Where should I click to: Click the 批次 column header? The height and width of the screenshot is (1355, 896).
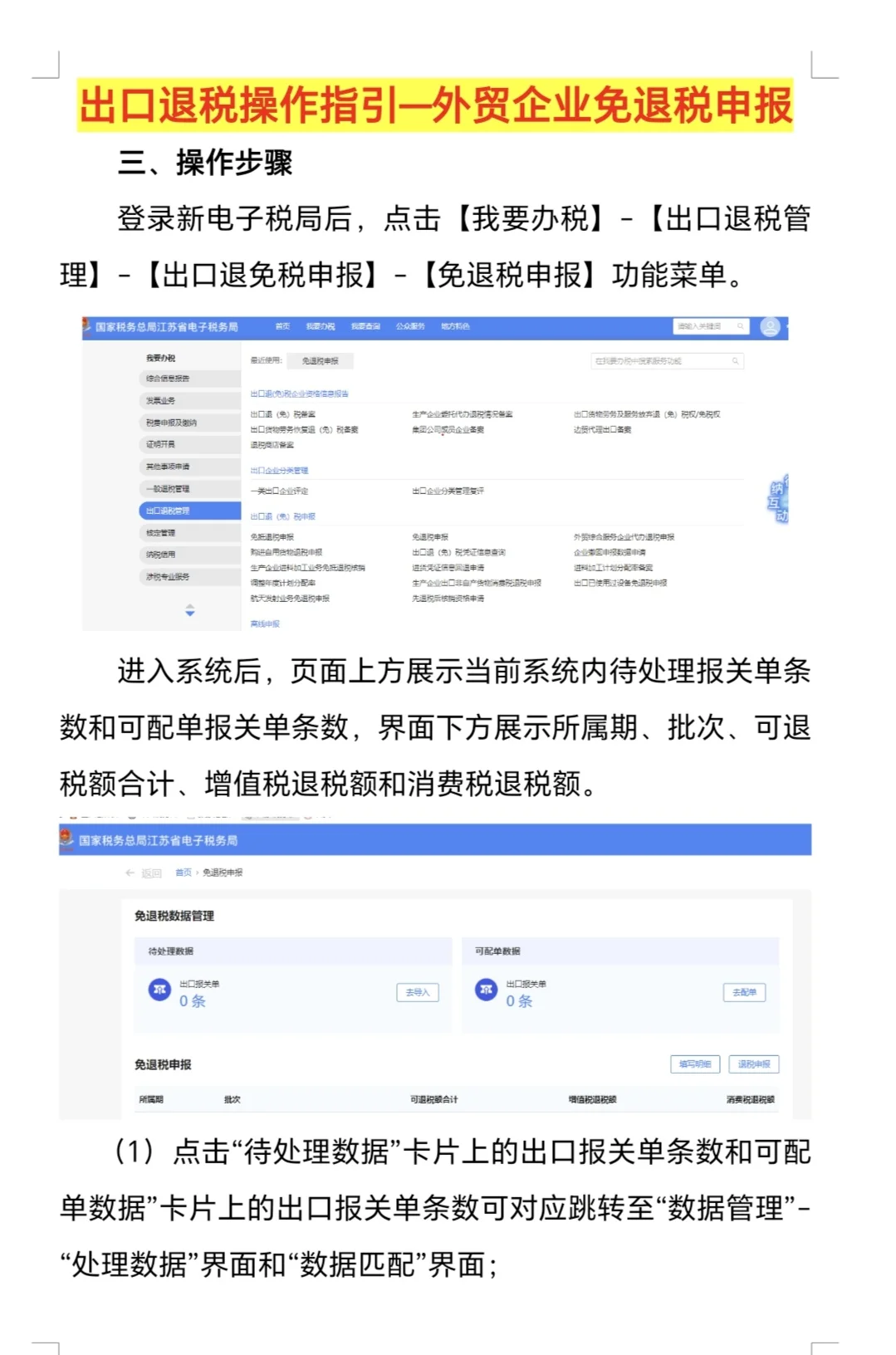click(x=233, y=1099)
